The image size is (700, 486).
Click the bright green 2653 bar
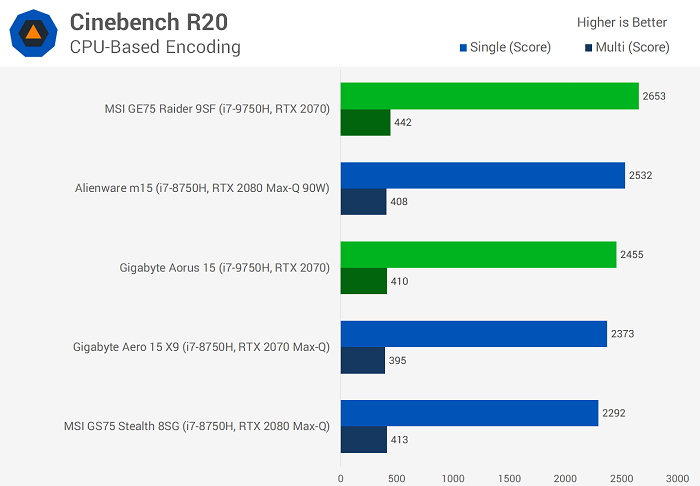pyautogui.click(x=489, y=96)
